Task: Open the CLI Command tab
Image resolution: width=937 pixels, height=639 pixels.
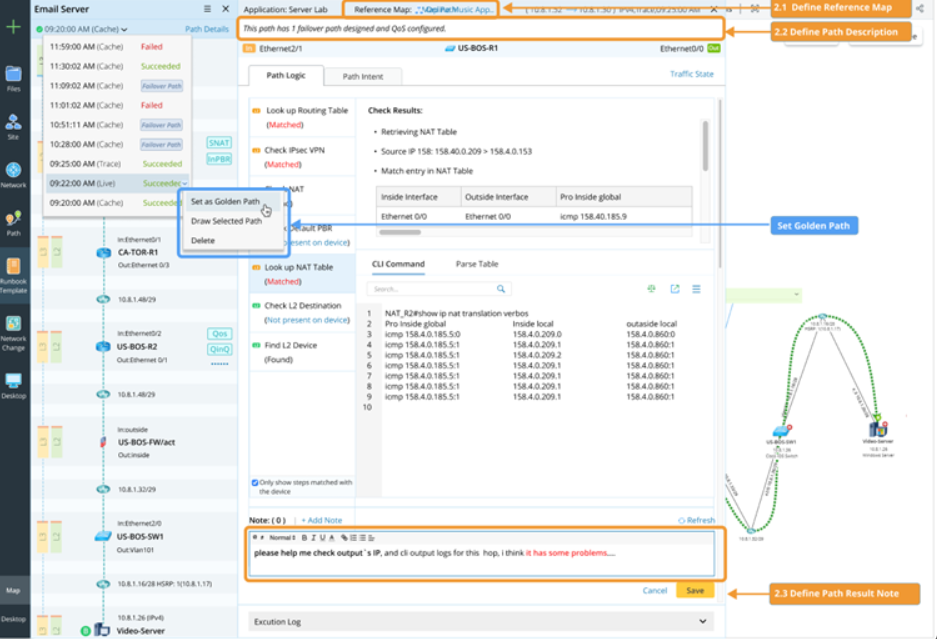Action: tap(399, 264)
